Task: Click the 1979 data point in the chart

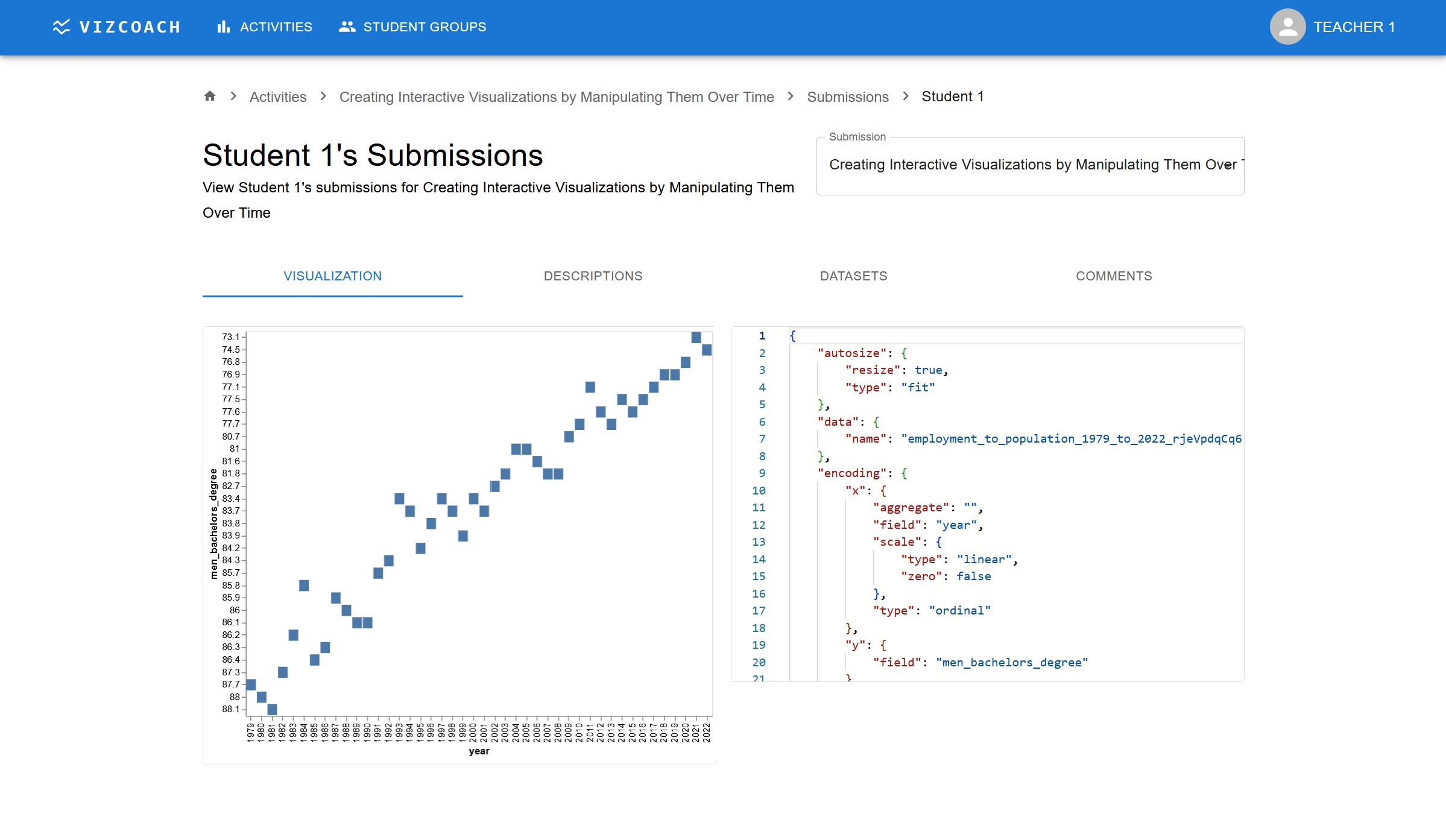Action: pos(251,684)
